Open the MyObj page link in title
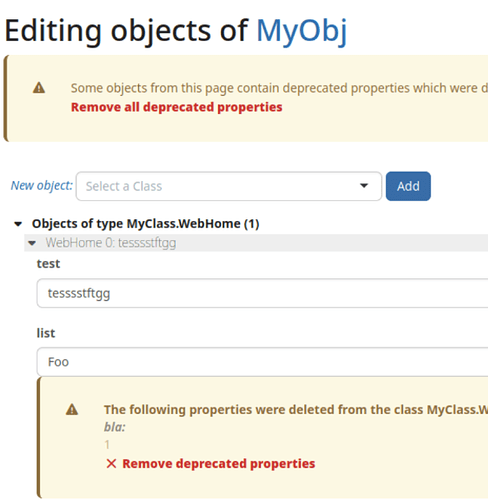Screen dimensions: 488x500 [302, 31]
